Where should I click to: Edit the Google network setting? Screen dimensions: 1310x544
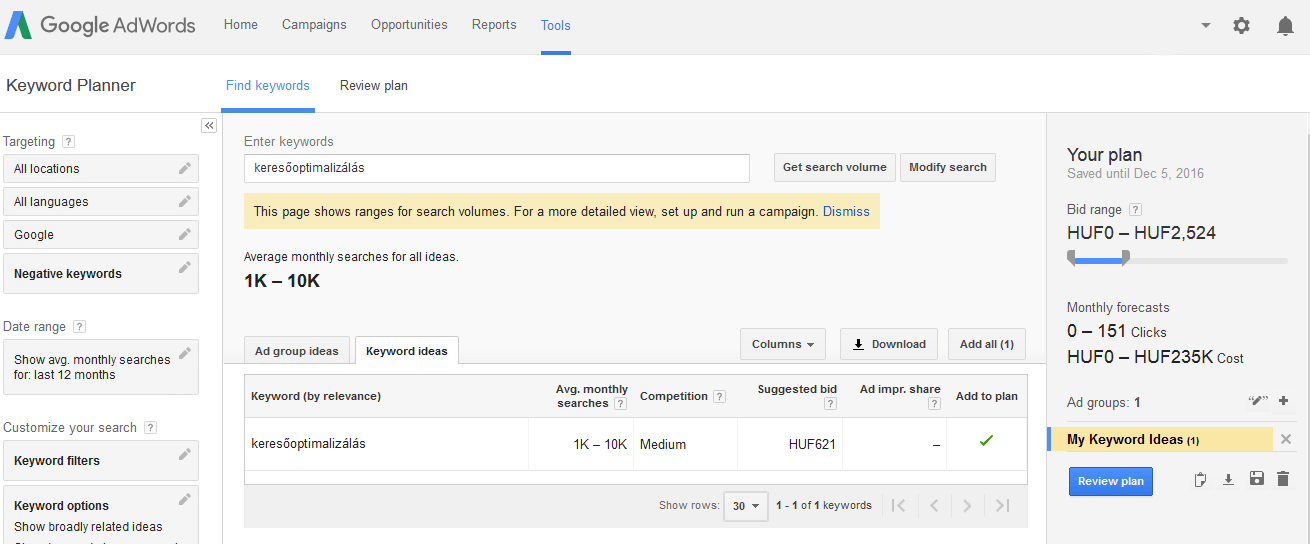tap(184, 234)
